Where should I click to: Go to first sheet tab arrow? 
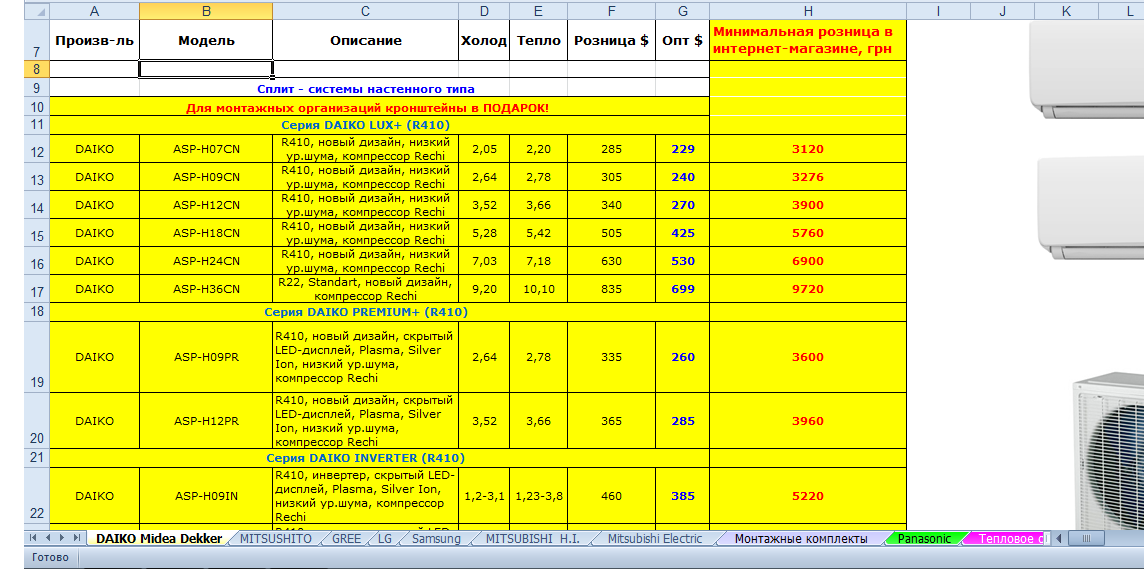click(33, 538)
